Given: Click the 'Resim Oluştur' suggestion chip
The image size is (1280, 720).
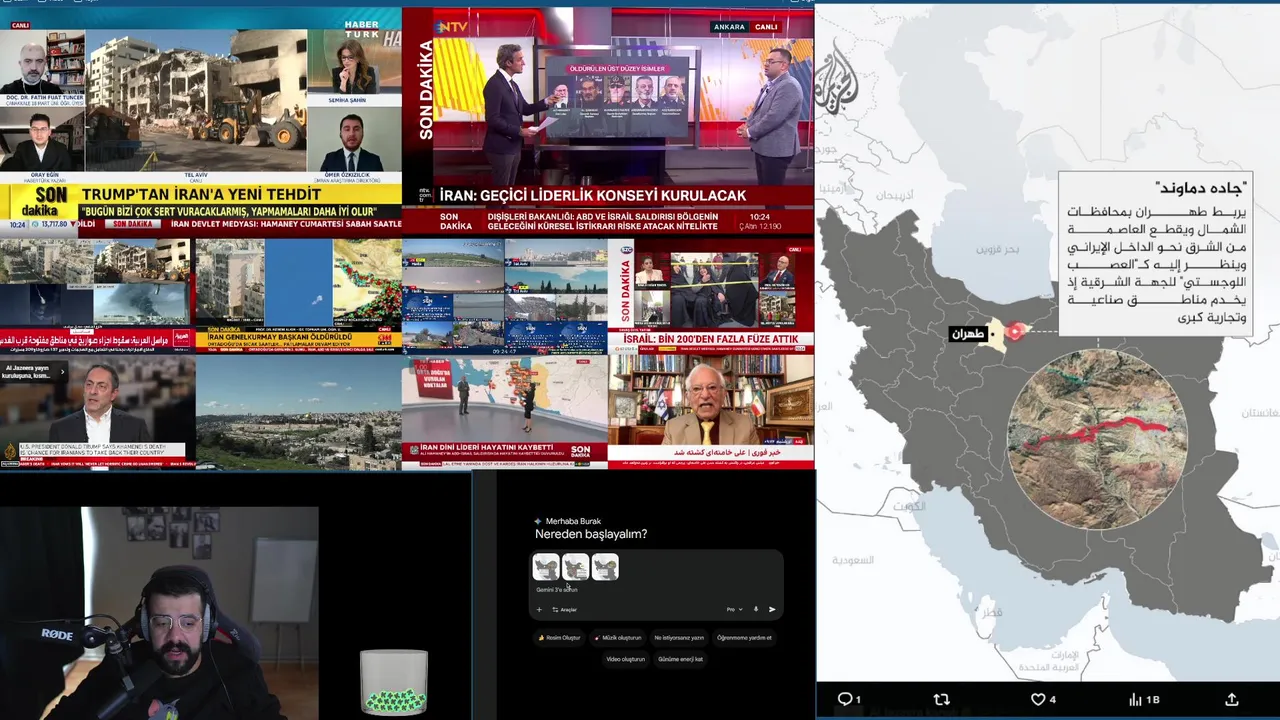Looking at the screenshot, I should click(559, 637).
